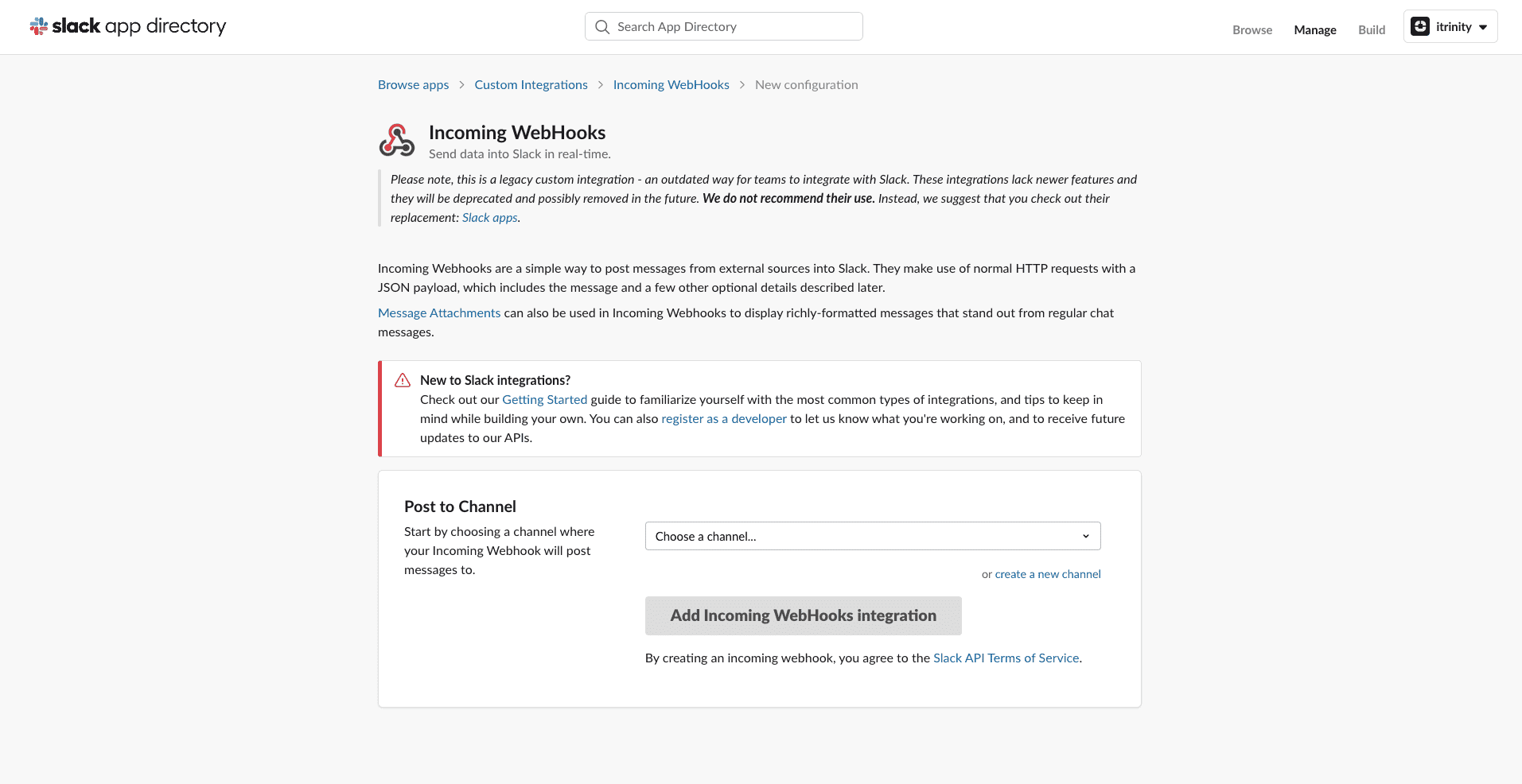Screen dimensions: 1522x784
Task: Open the Manage section
Action: [1314, 29]
